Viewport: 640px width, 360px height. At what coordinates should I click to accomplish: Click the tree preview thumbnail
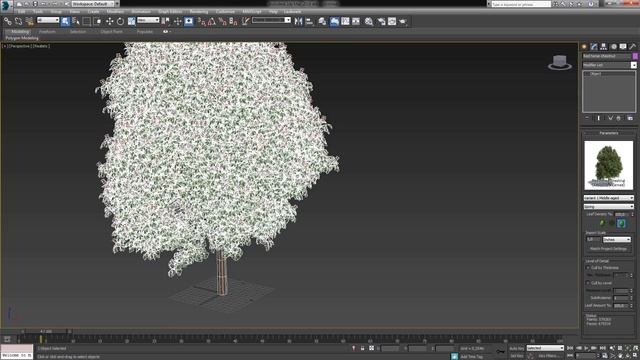(x=609, y=165)
